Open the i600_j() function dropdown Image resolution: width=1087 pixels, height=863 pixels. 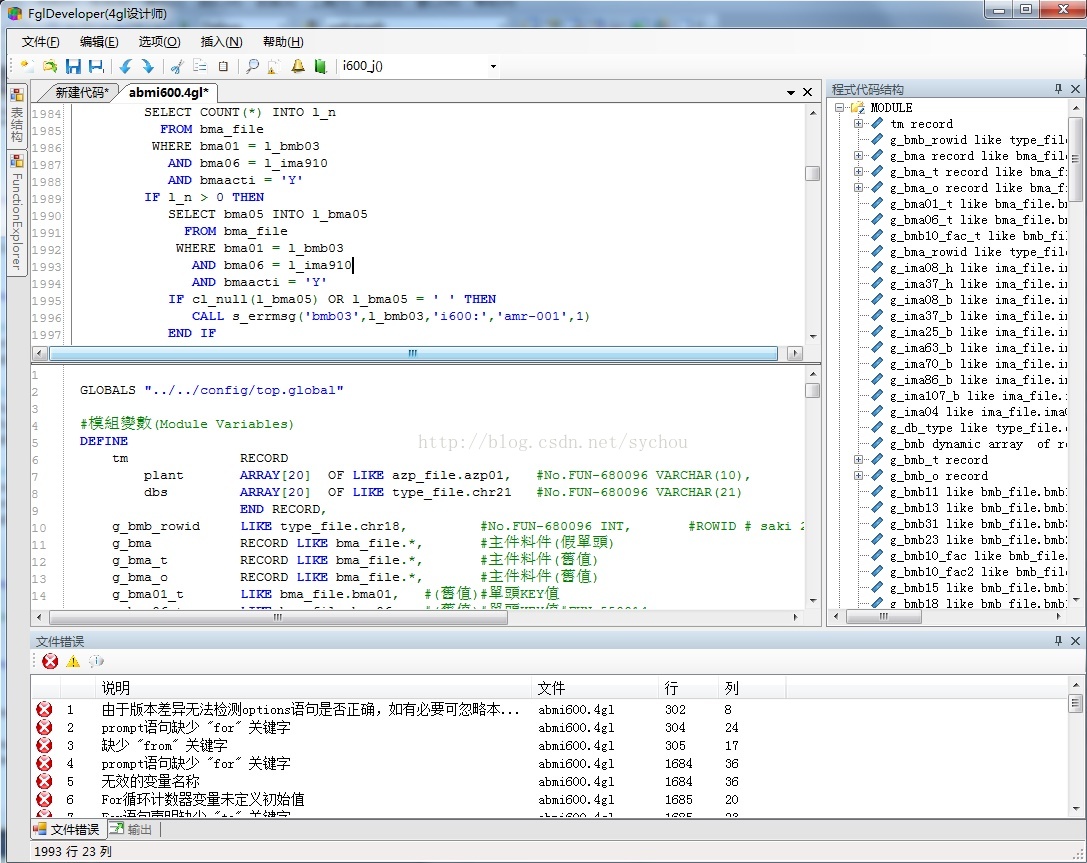493,67
